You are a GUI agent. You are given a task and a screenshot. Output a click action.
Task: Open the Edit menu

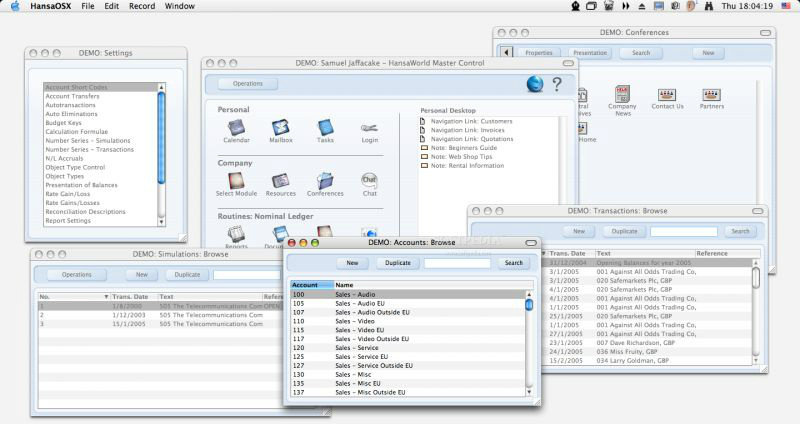pos(112,6)
